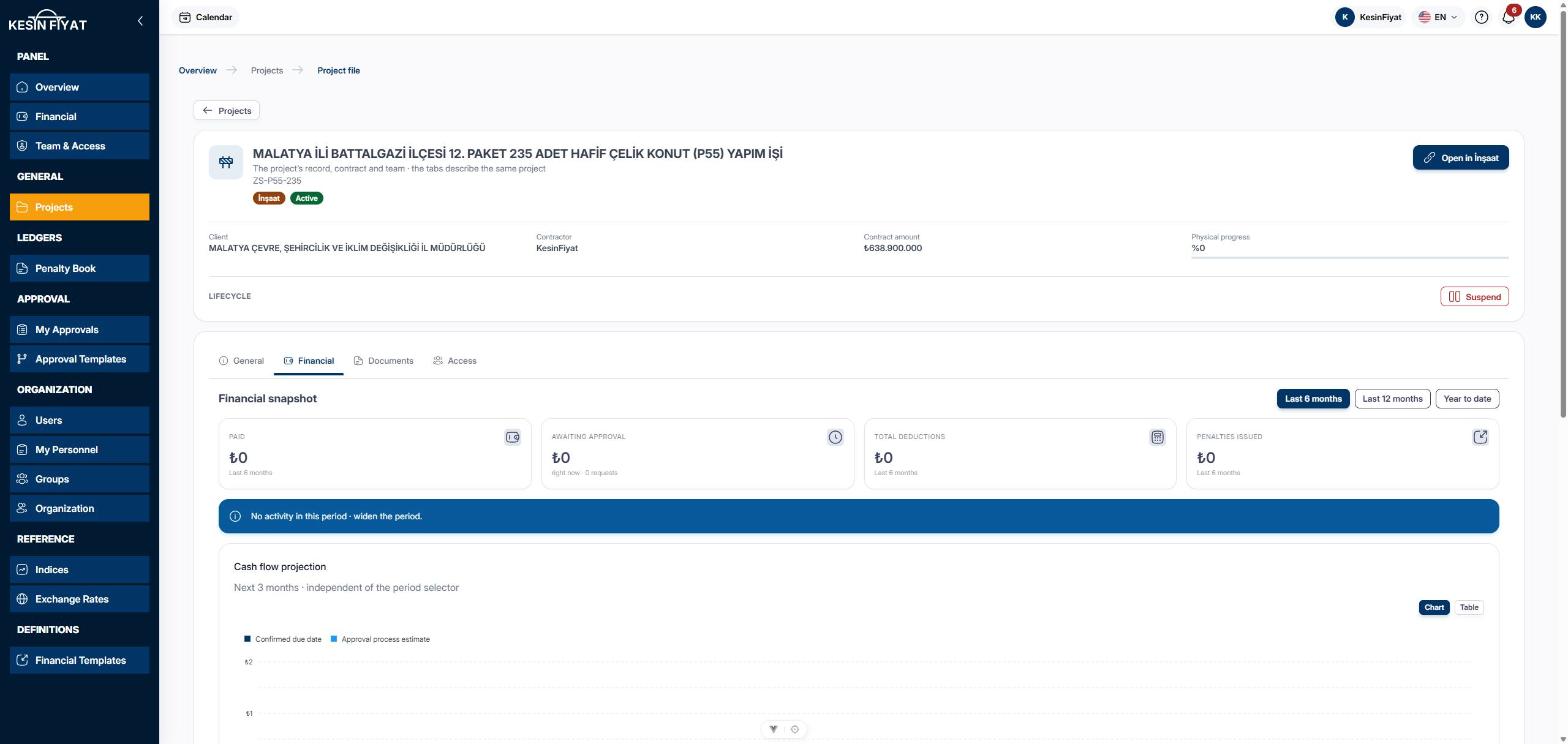Select the Last 6 months period

(1313, 399)
